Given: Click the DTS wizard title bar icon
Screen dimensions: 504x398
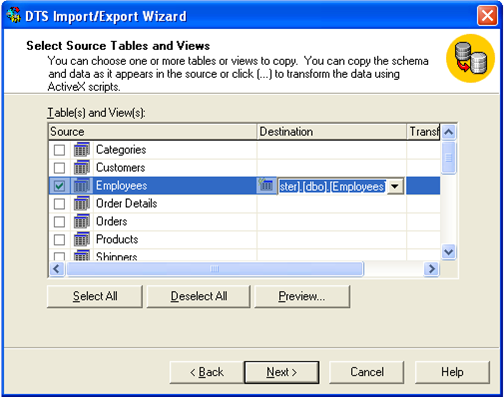Looking at the screenshot, I should point(14,15).
